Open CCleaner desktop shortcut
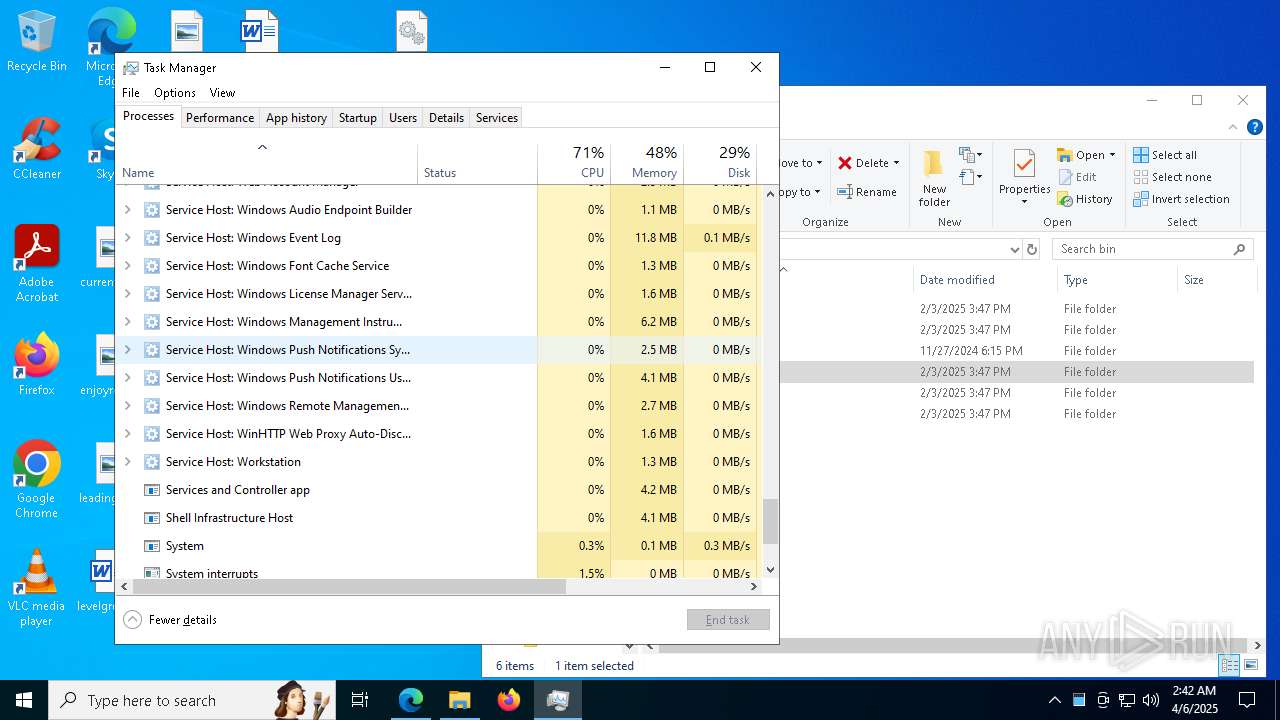Screen dimensions: 1280x720 (37, 150)
